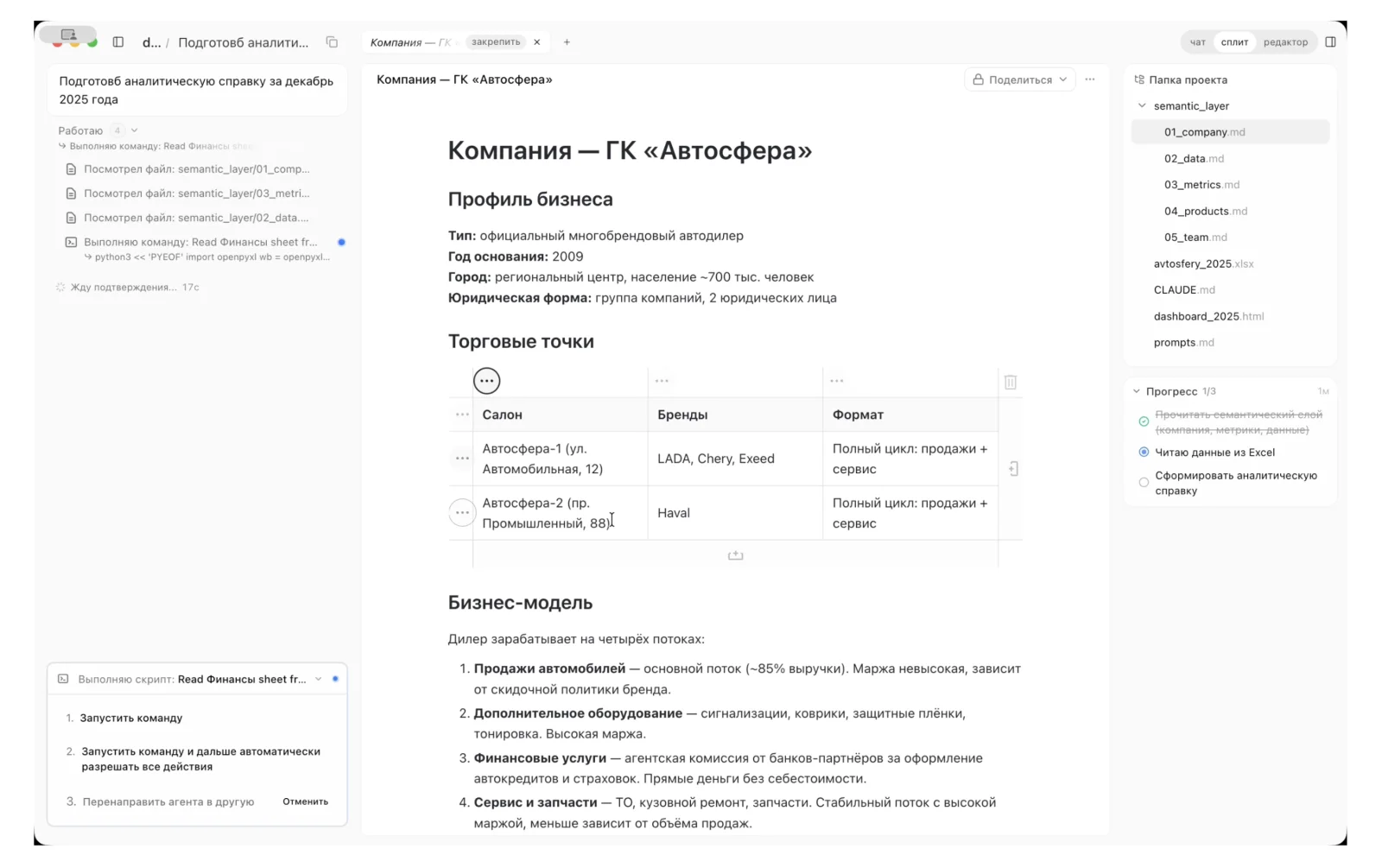Open first column options circled dots
The width and height of the screenshot is (1382, 868).
point(487,381)
